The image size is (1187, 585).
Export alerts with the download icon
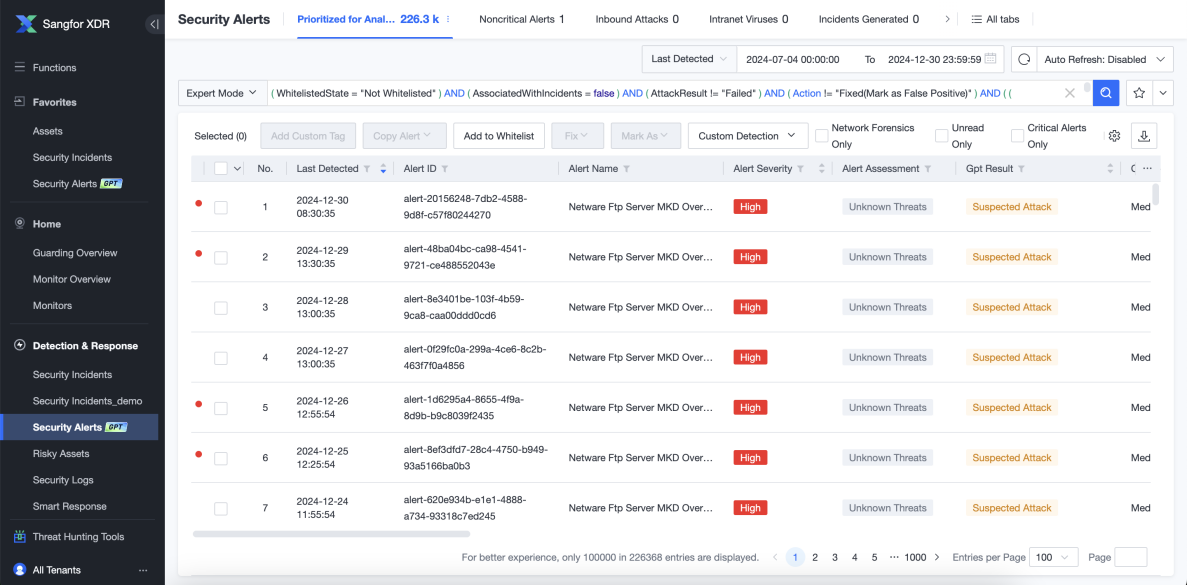(x=1144, y=135)
